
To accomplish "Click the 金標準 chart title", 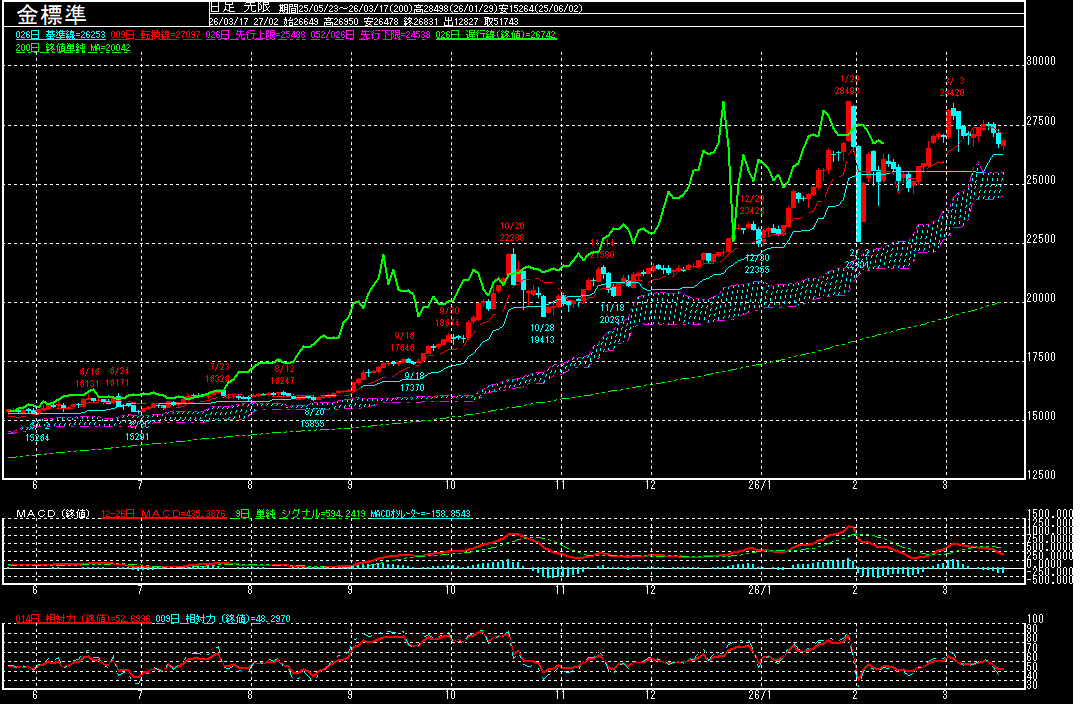I will point(51,14).
